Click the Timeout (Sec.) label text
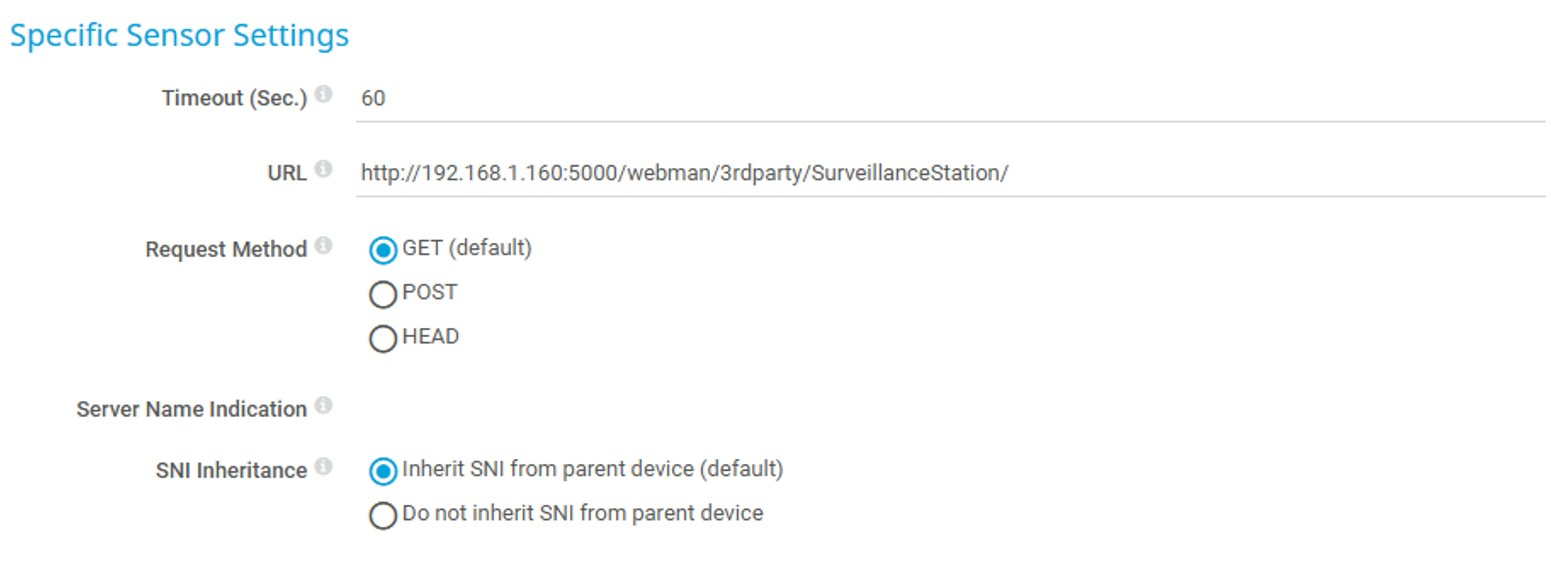 coord(234,99)
